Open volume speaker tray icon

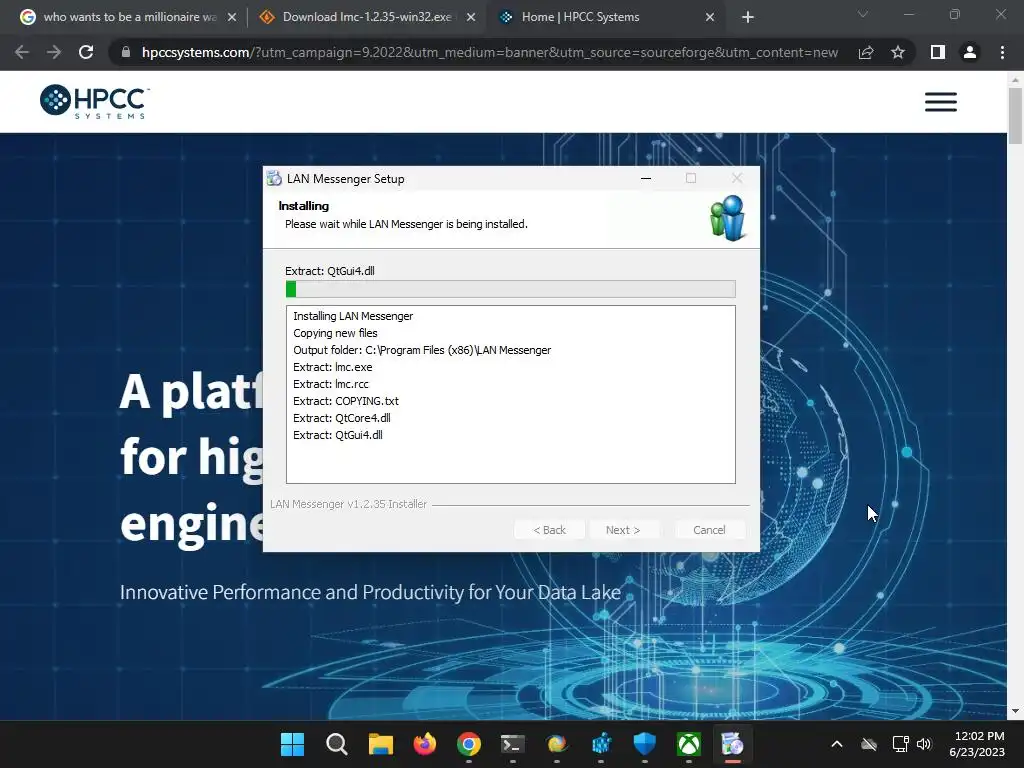point(923,744)
